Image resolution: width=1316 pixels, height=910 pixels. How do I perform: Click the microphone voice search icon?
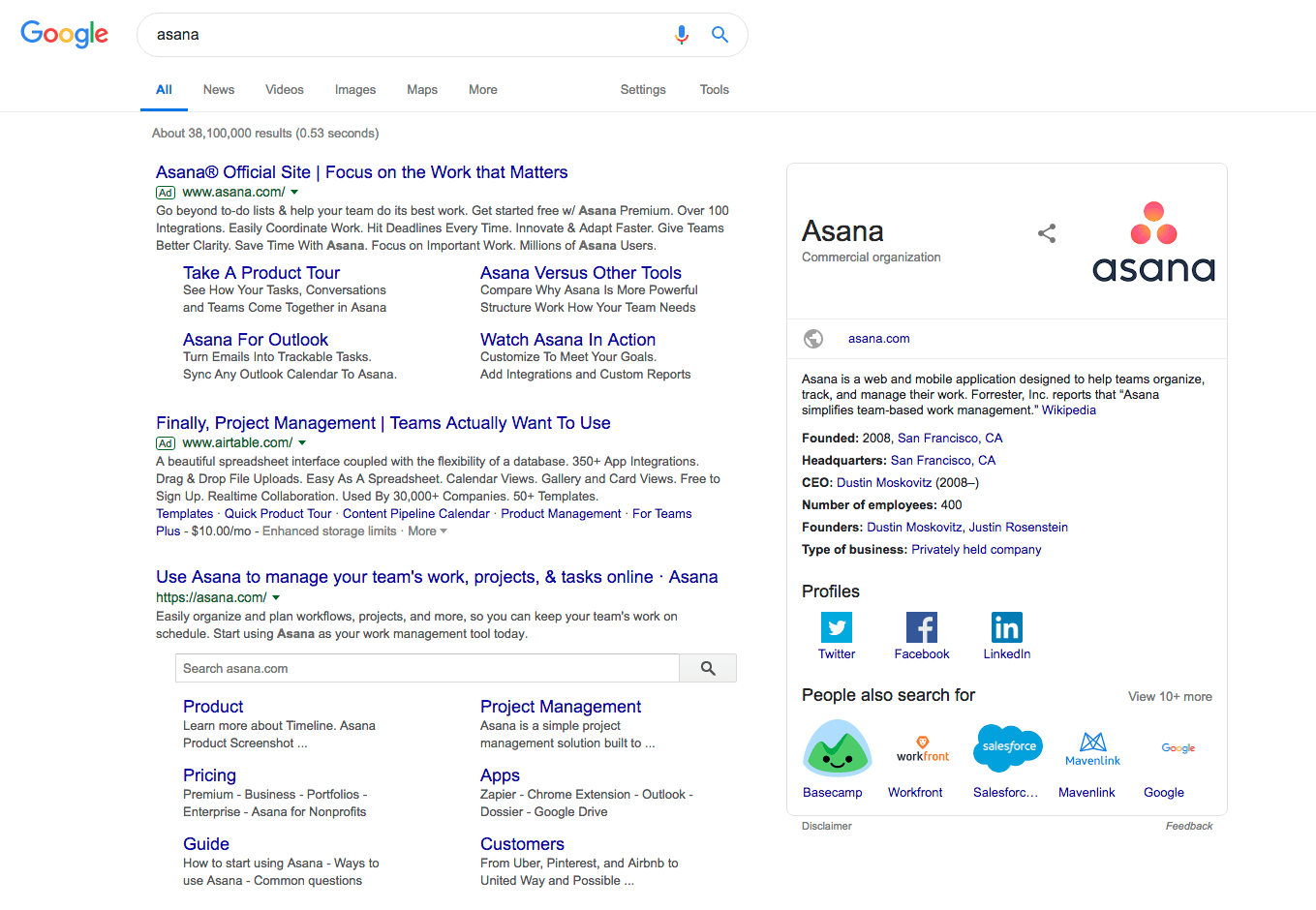(x=682, y=35)
